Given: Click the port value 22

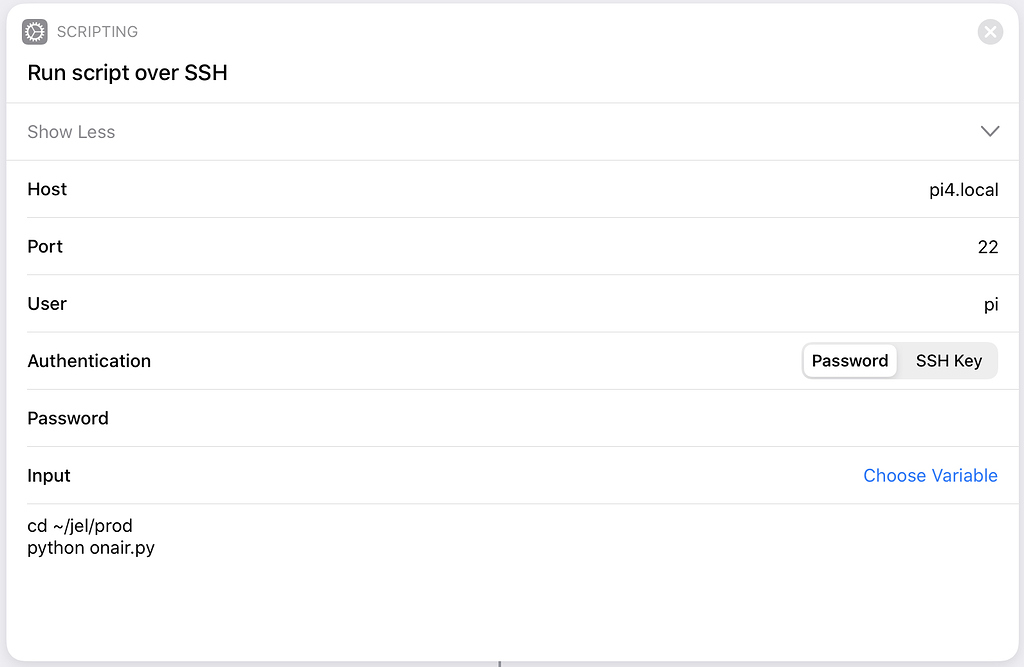Looking at the screenshot, I should [987, 247].
